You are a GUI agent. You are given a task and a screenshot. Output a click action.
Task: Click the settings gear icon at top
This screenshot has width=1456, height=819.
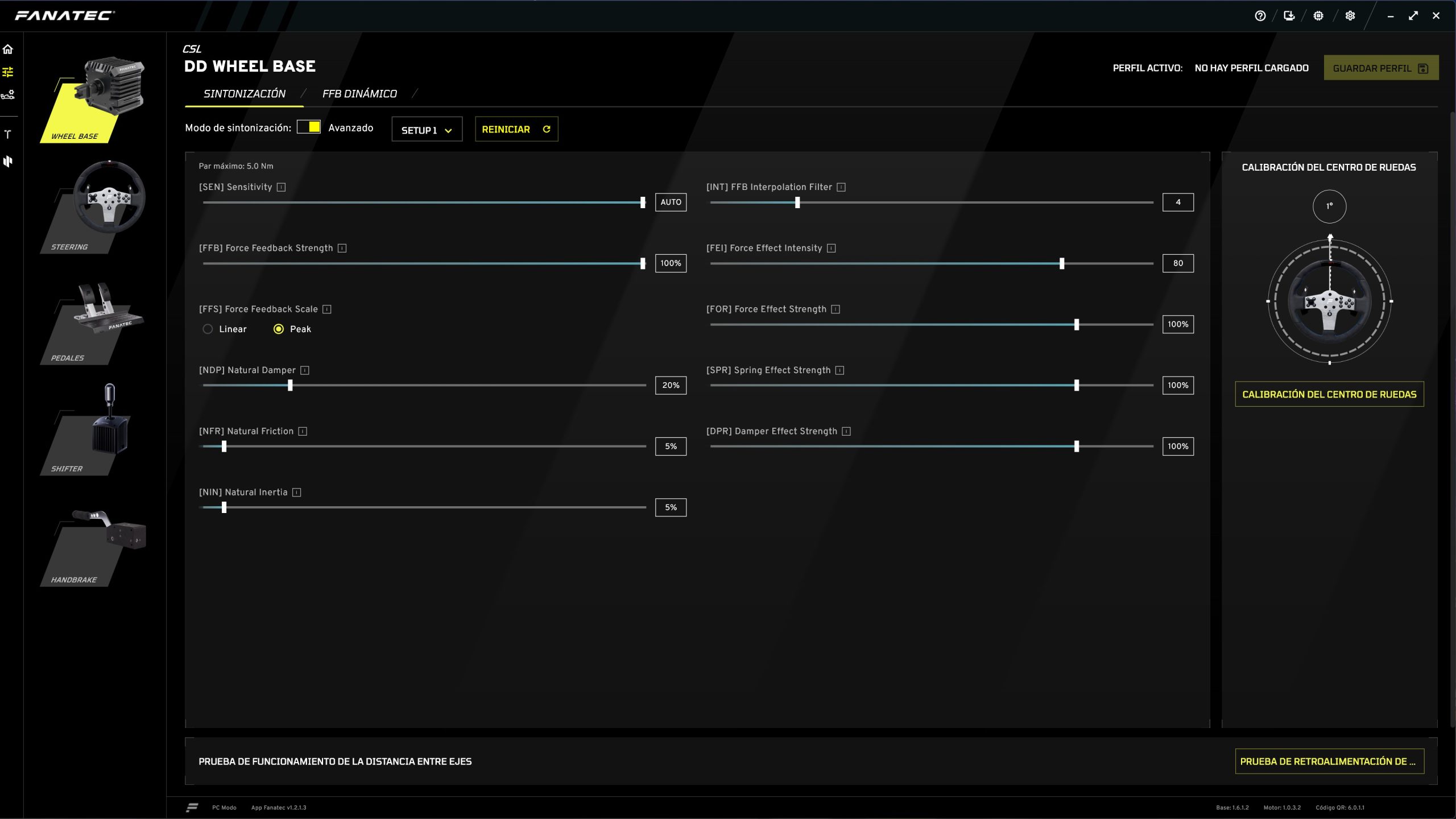pyautogui.click(x=1350, y=16)
